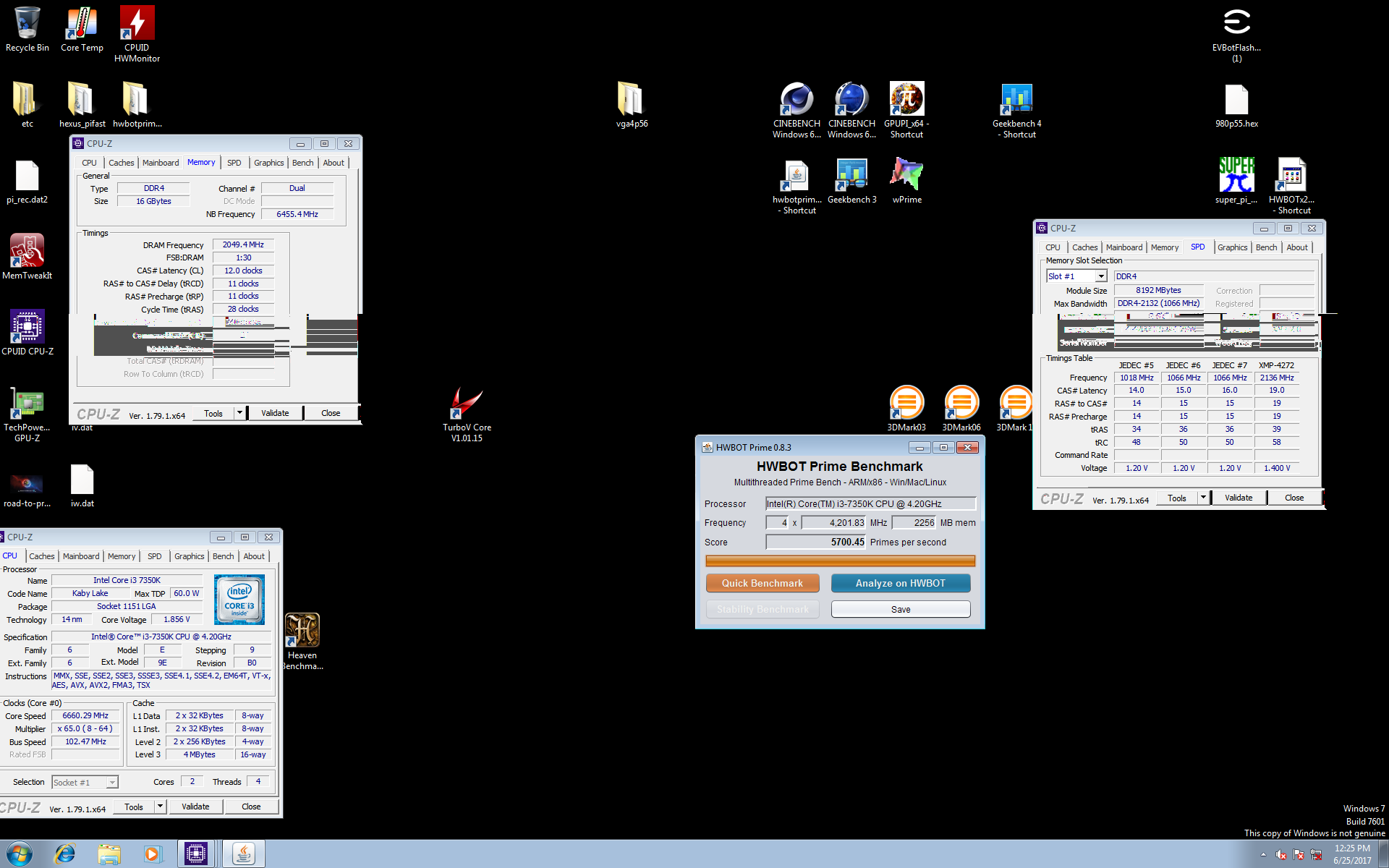Open Graphics tab in SPD CPU-Z window
The height and width of the screenshot is (868, 1389).
pyautogui.click(x=1233, y=247)
